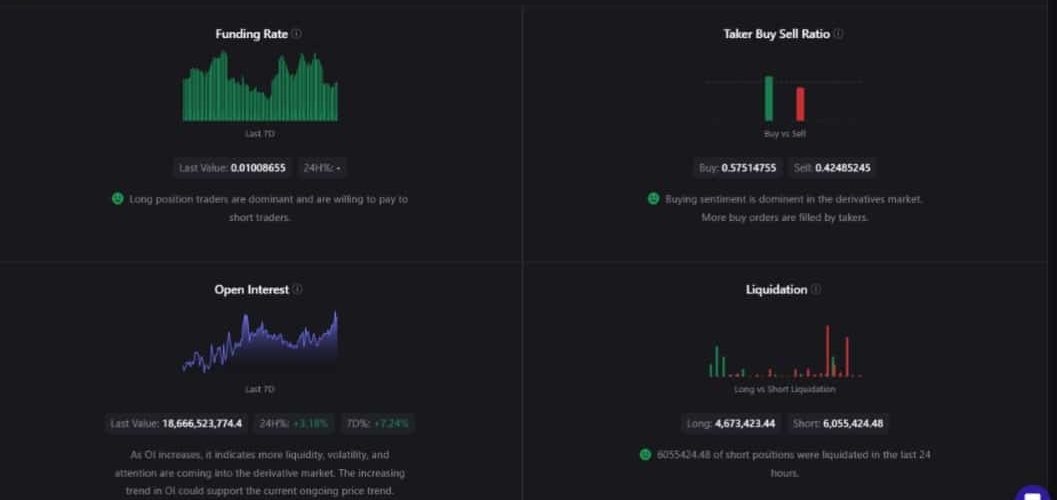Viewport: 1057px width, 500px height.
Task: Click the green smiley under Funding Rate
Action: coord(118,199)
